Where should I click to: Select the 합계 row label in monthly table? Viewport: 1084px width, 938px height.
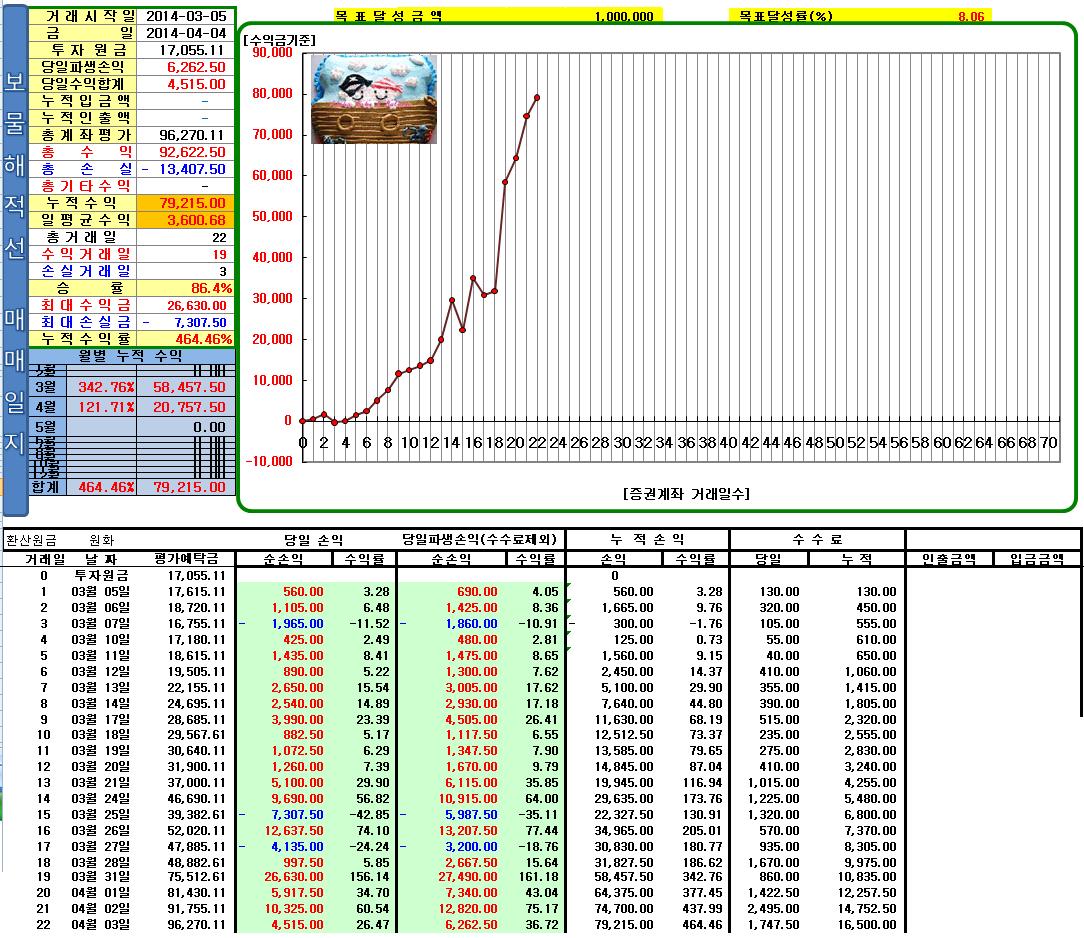[46, 487]
